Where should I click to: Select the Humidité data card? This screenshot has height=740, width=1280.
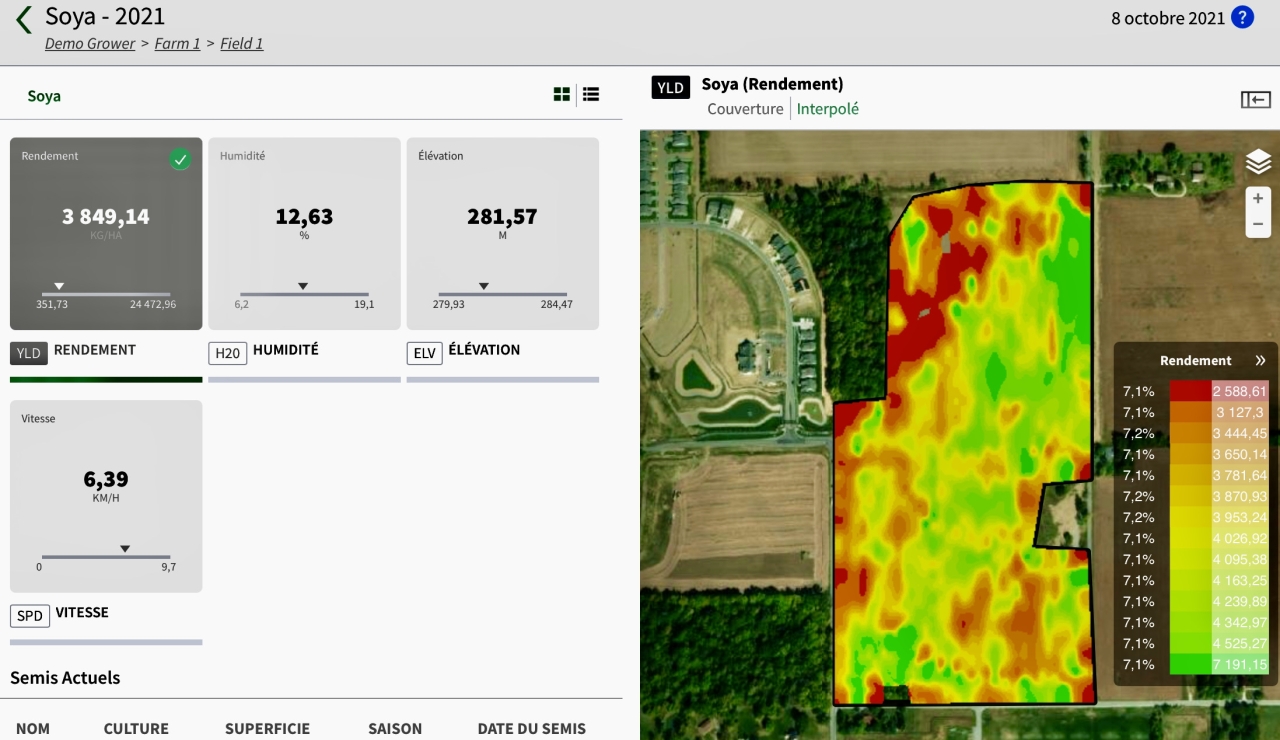304,234
